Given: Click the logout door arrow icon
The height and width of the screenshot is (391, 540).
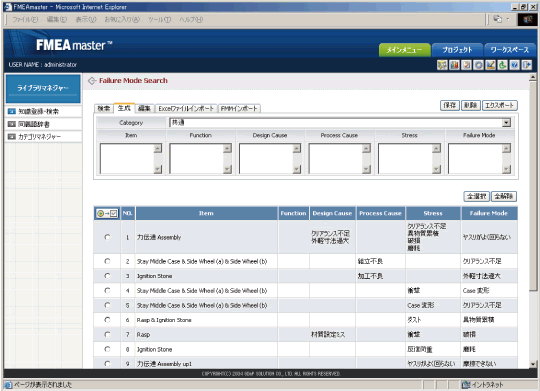Looking at the screenshot, I should (527, 65).
